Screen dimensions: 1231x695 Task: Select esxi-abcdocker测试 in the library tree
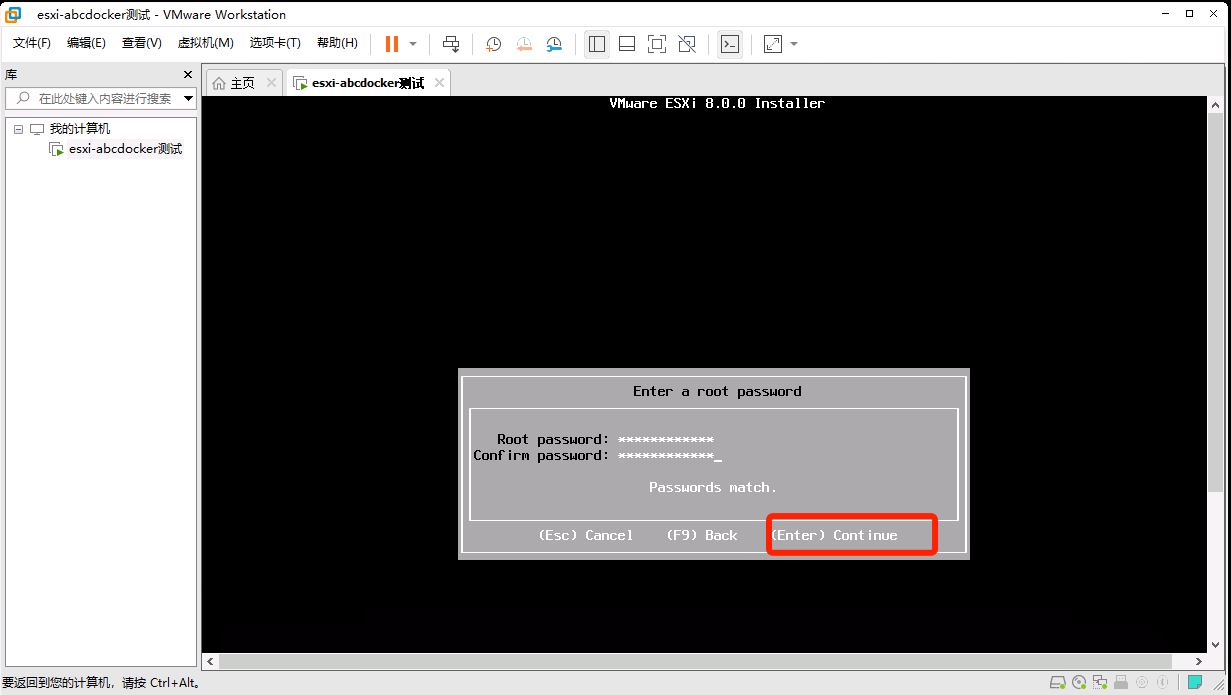click(x=125, y=149)
